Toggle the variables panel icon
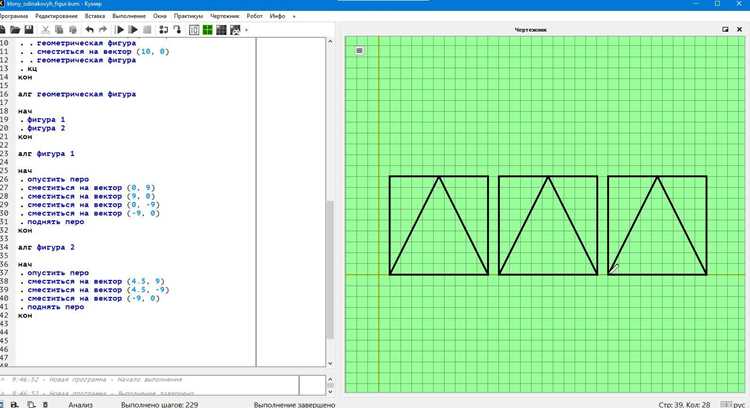 tap(194, 30)
